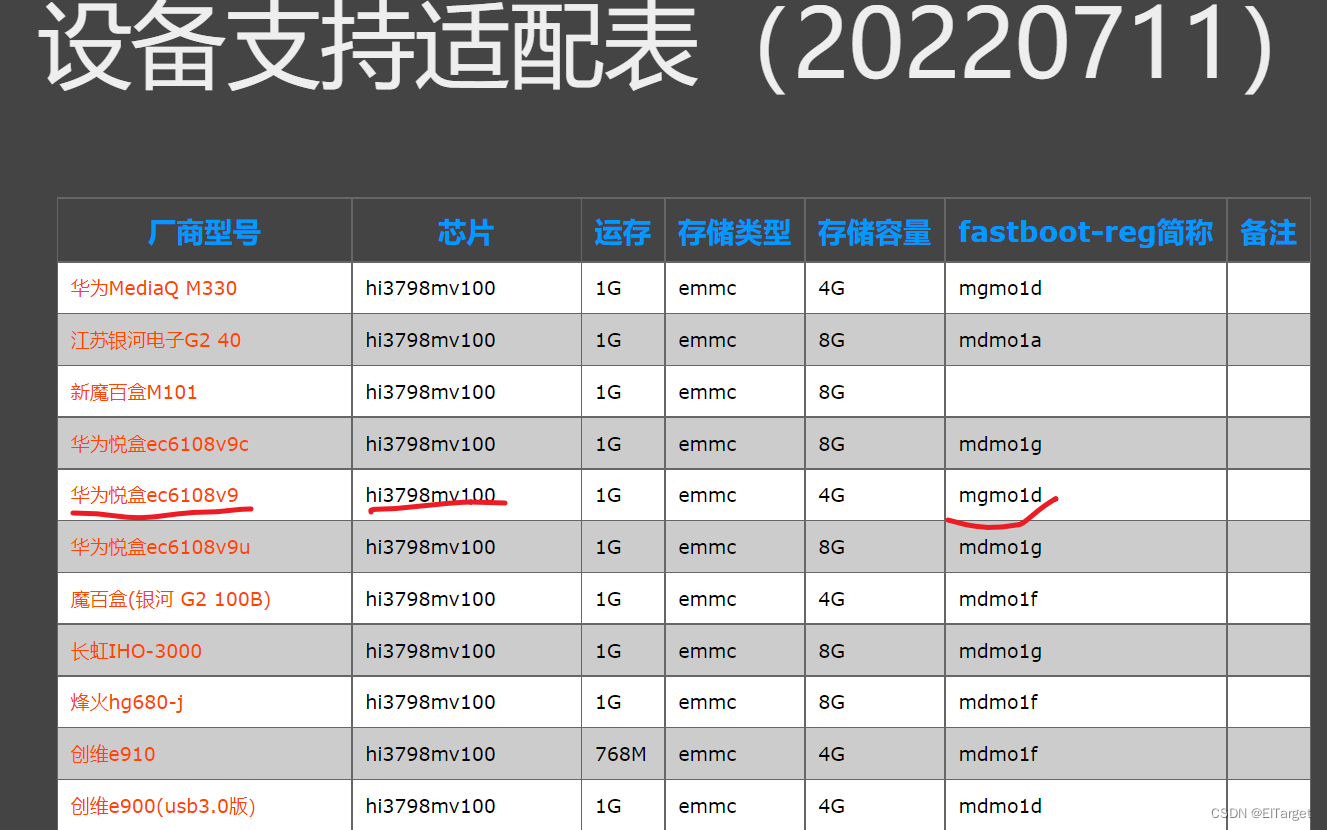Screen dimensions: 1327x830
Task: Select the 魔百盒(银河 G2 100B) device name
Action: tap(170, 599)
